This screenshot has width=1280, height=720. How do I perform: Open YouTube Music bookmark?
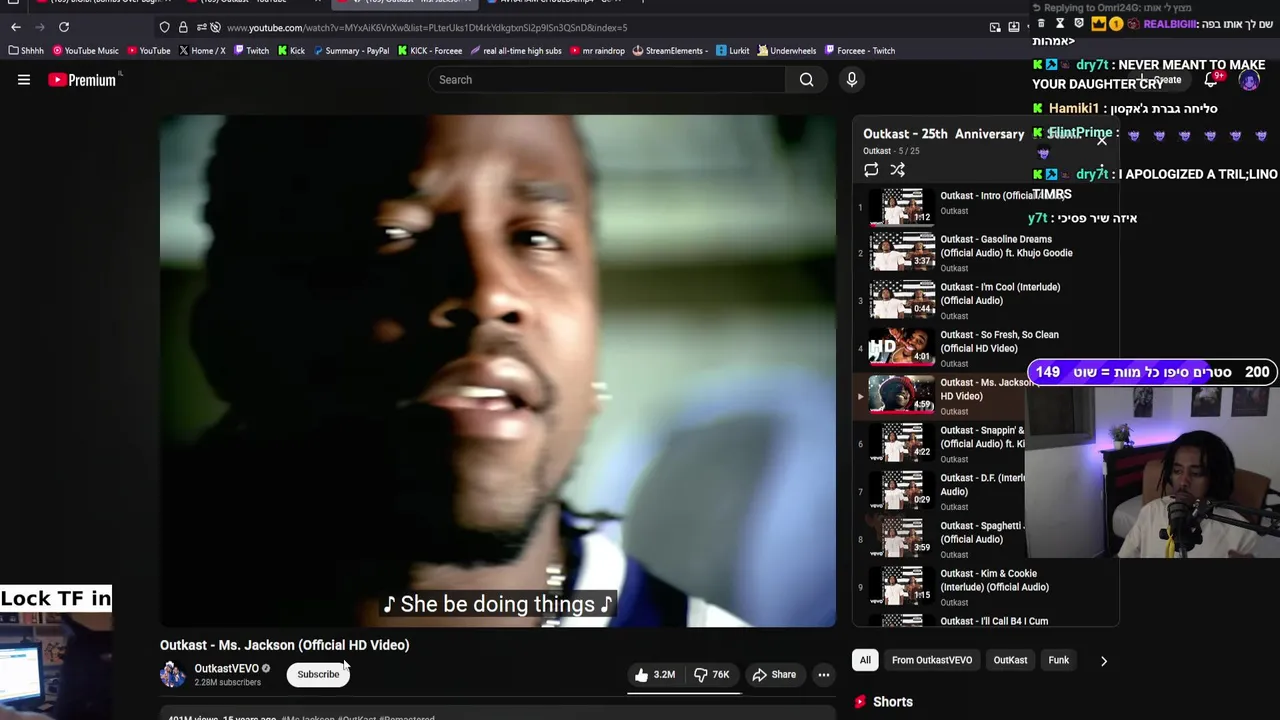[85, 51]
